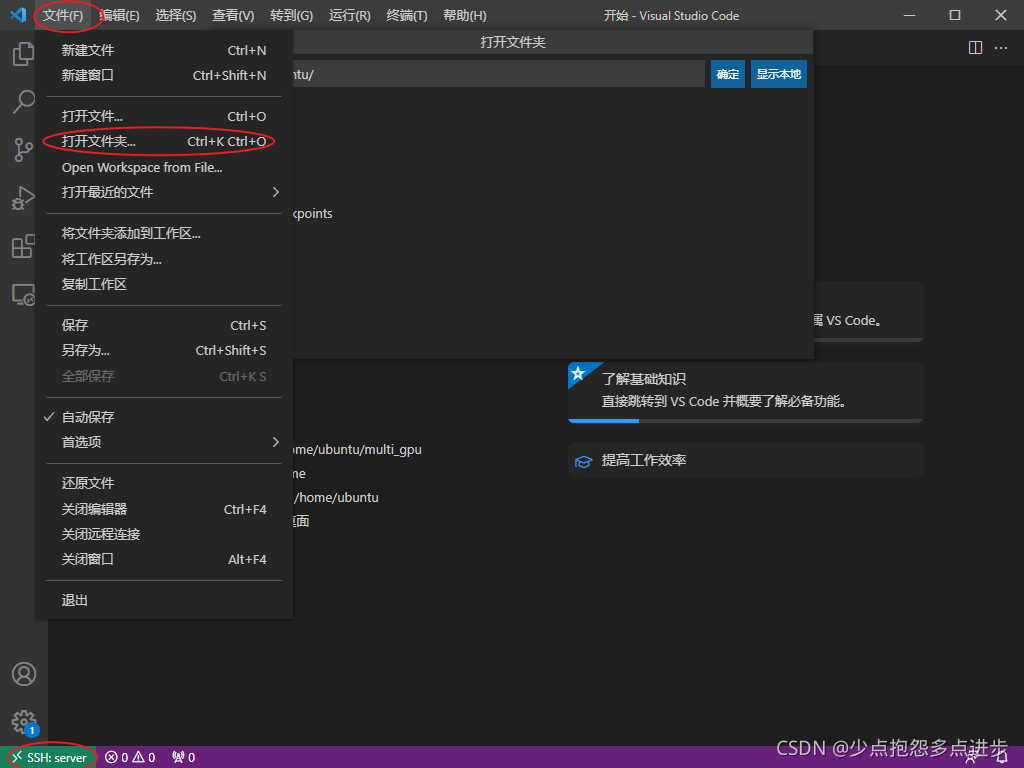Viewport: 1024px width, 768px height.
Task: Click the graduation cap icon by 提高工作效率
Action: click(583, 462)
